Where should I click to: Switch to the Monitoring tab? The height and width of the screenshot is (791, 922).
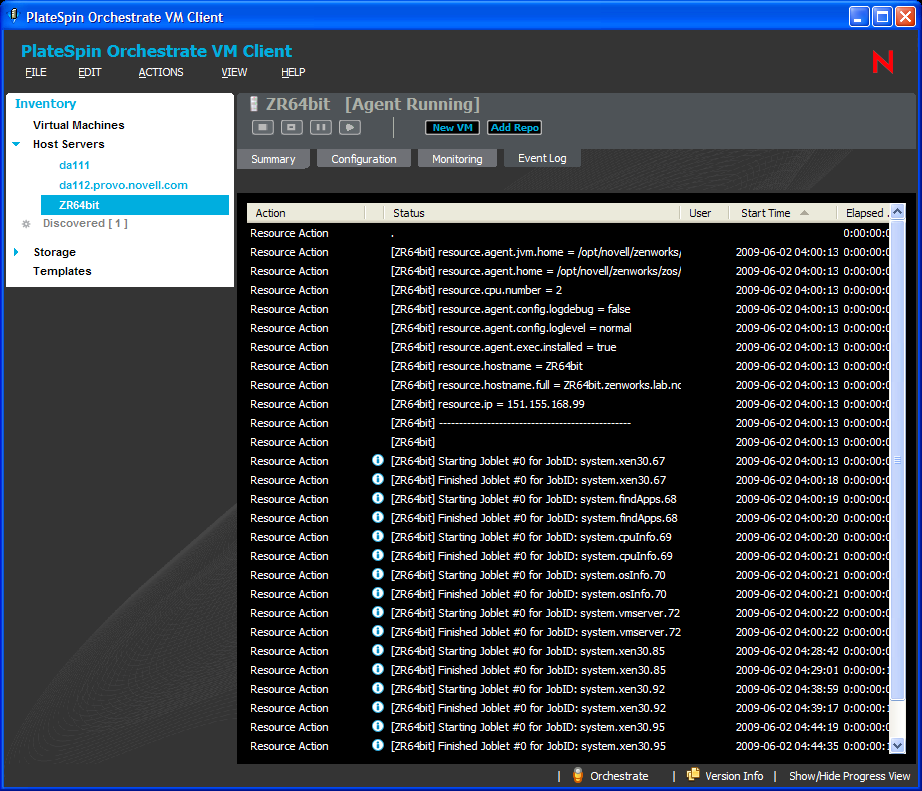tap(457, 159)
